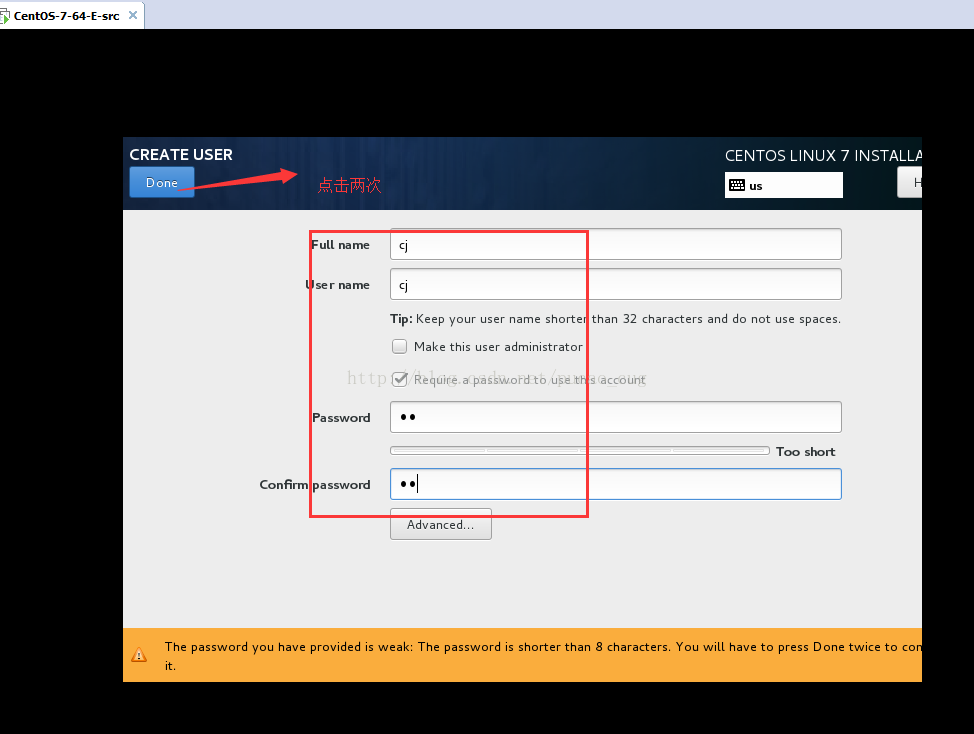Viewport: 974px width, 734px height.
Task: Click the warning triangle icon
Action: click(139, 655)
